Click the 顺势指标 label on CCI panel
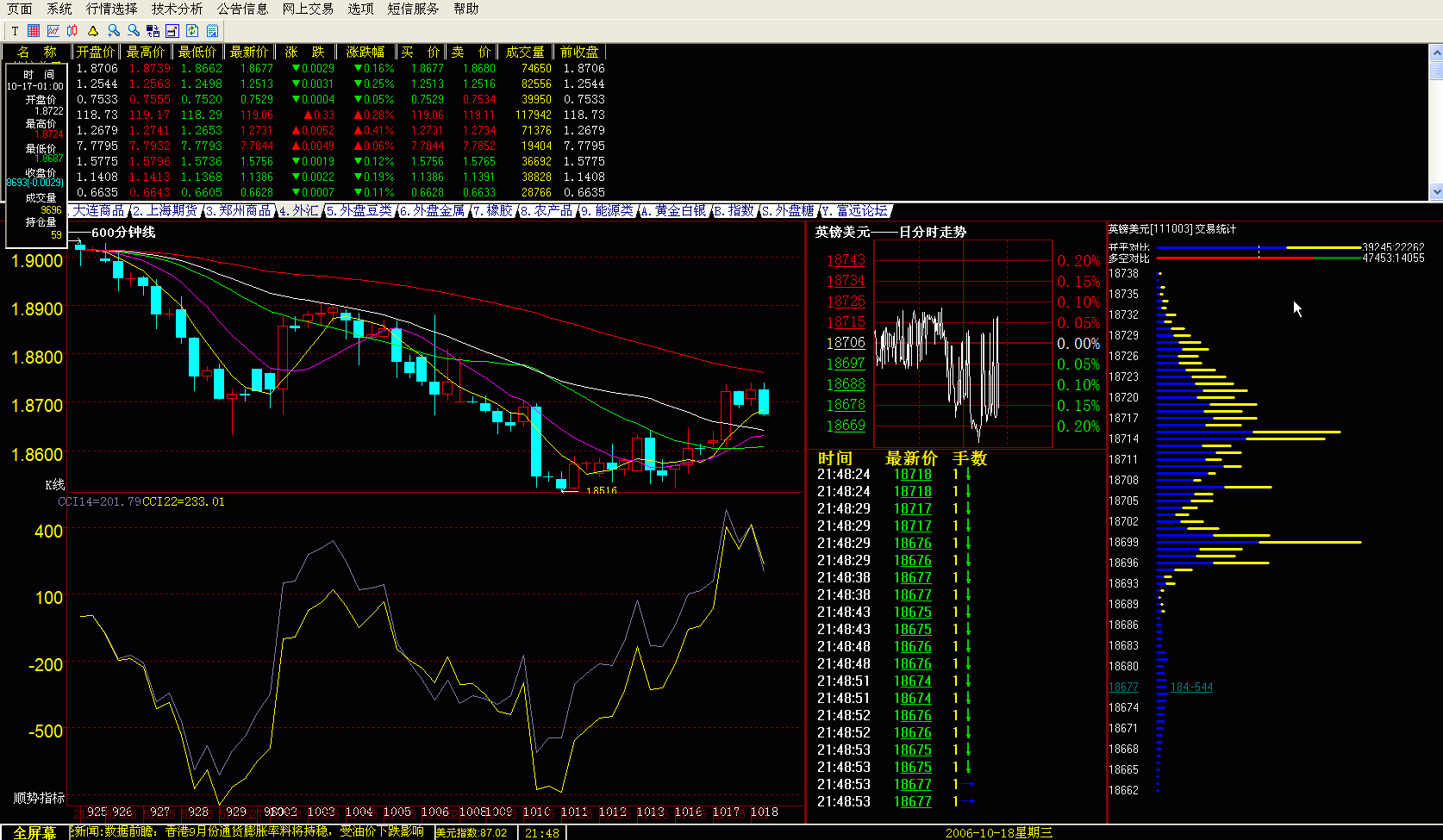1443x840 pixels. (x=39, y=799)
